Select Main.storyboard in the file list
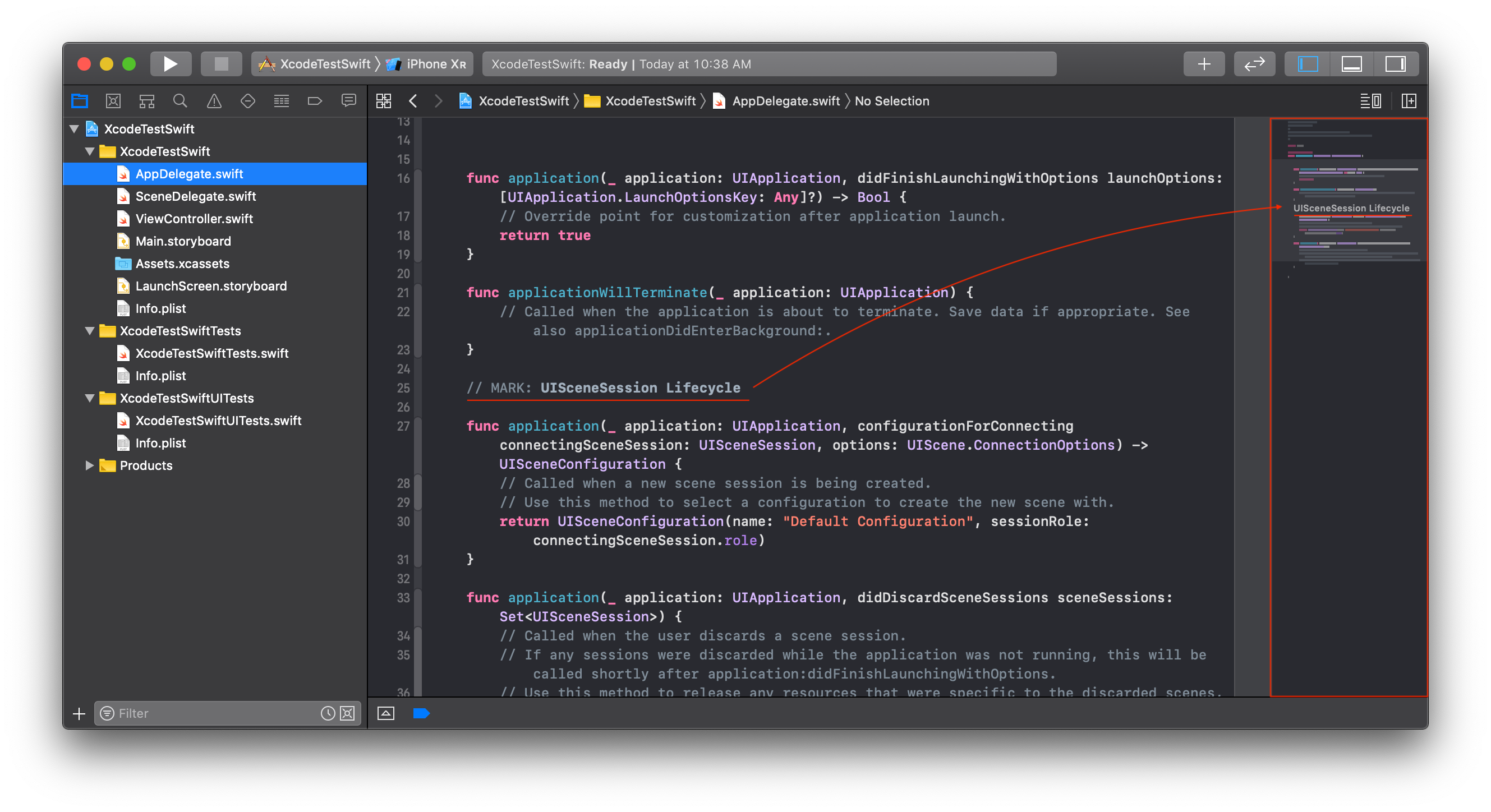1491x812 pixels. pos(183,241)
